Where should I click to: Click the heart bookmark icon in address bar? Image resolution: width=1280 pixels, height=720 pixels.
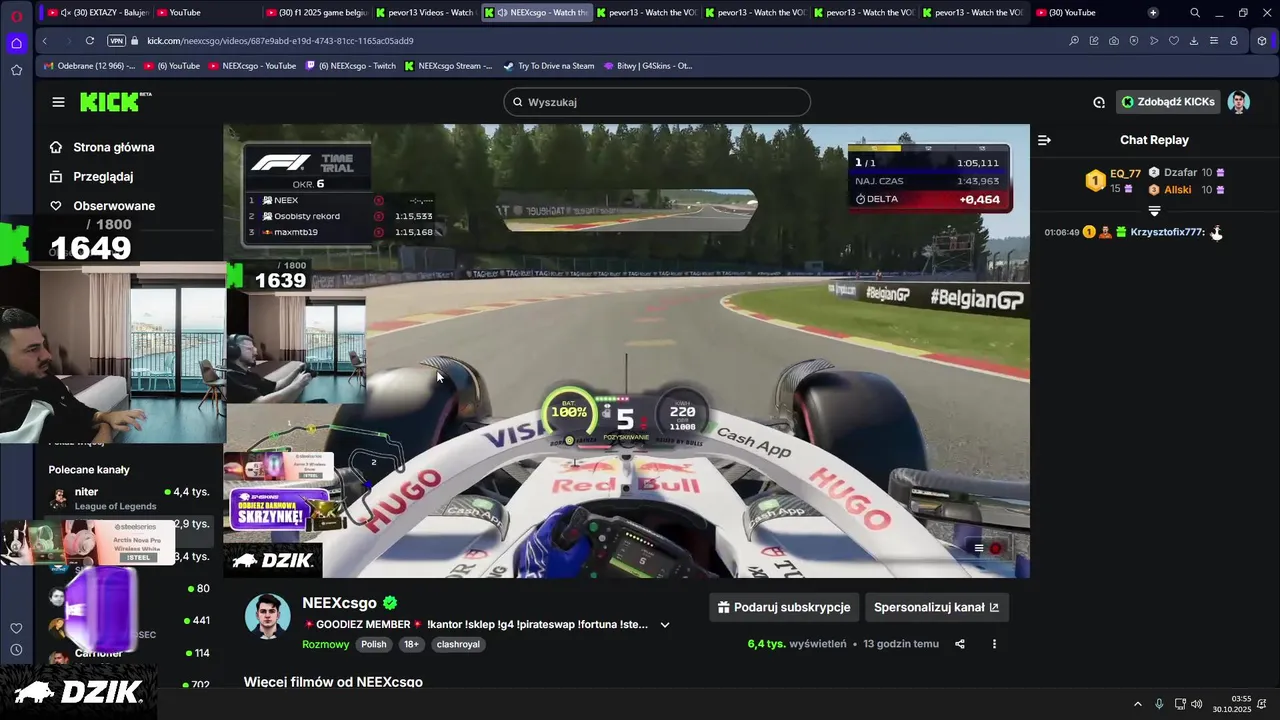1174,41
